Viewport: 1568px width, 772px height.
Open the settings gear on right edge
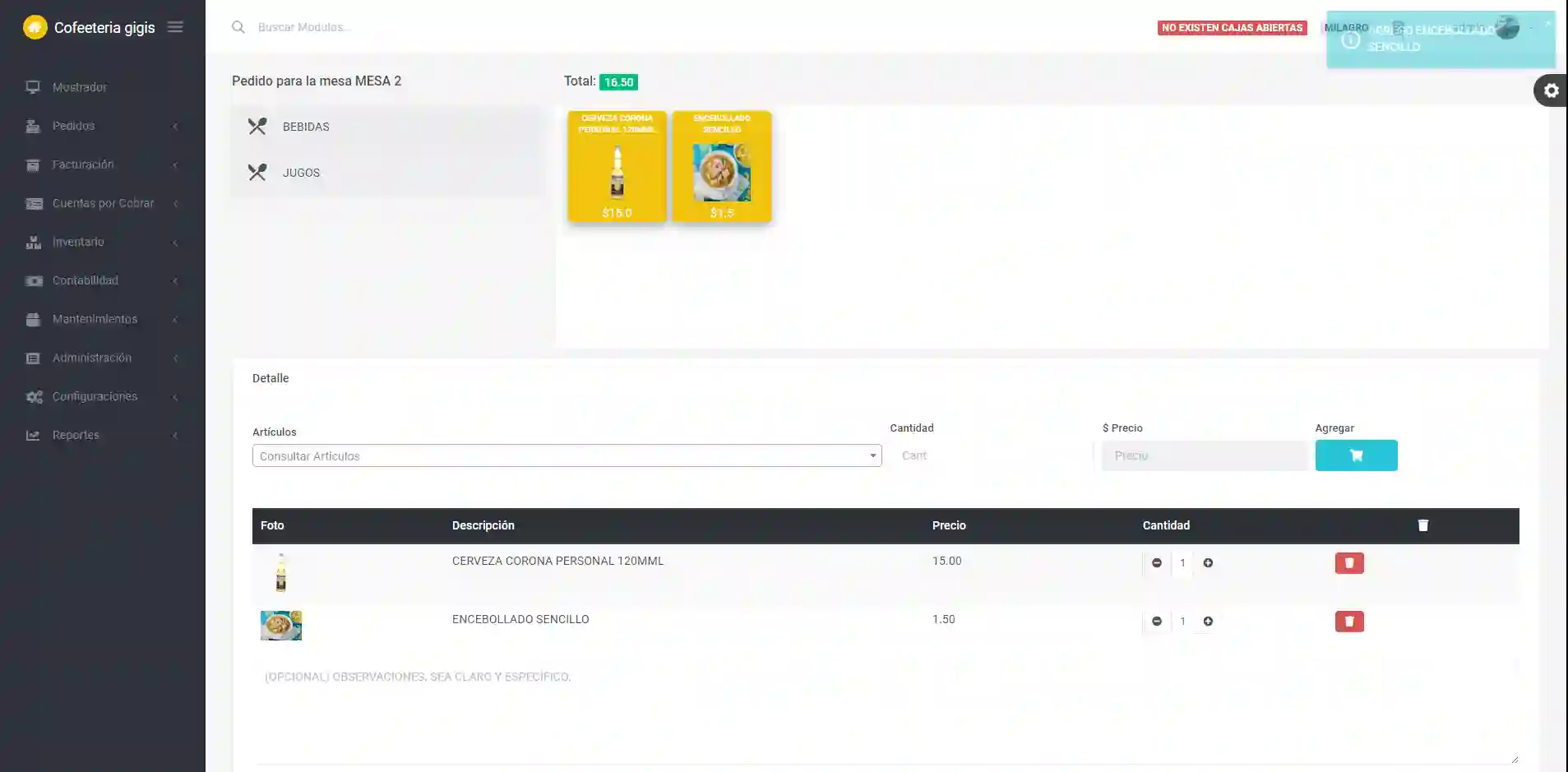[x=1551, y=90]
